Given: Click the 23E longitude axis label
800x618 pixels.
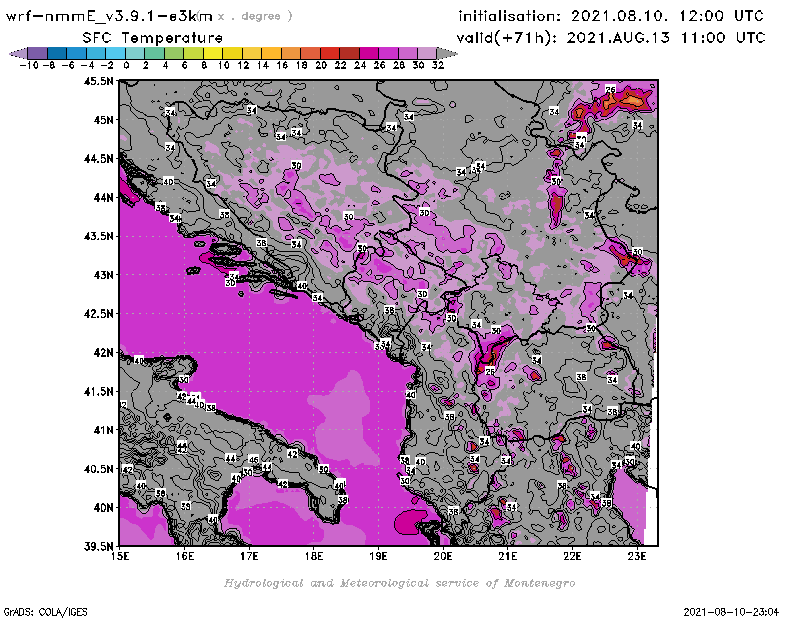Looking at the screenshot, I should (637, 556).
